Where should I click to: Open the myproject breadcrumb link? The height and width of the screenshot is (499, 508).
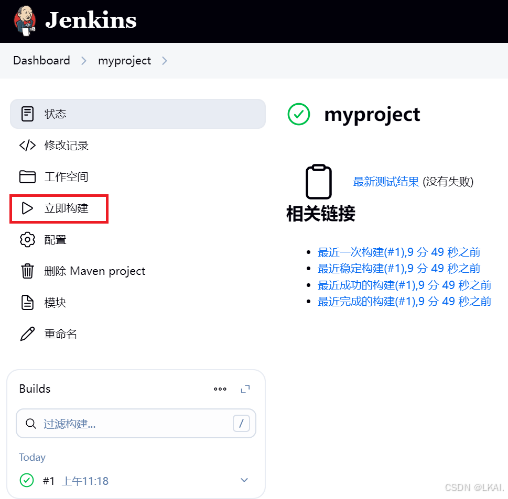click(x=124, y=61)
